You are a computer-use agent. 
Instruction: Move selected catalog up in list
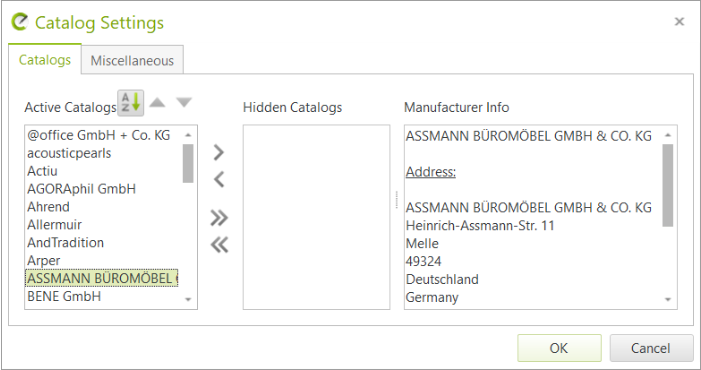pyautogui.click(x=157, y=103)
